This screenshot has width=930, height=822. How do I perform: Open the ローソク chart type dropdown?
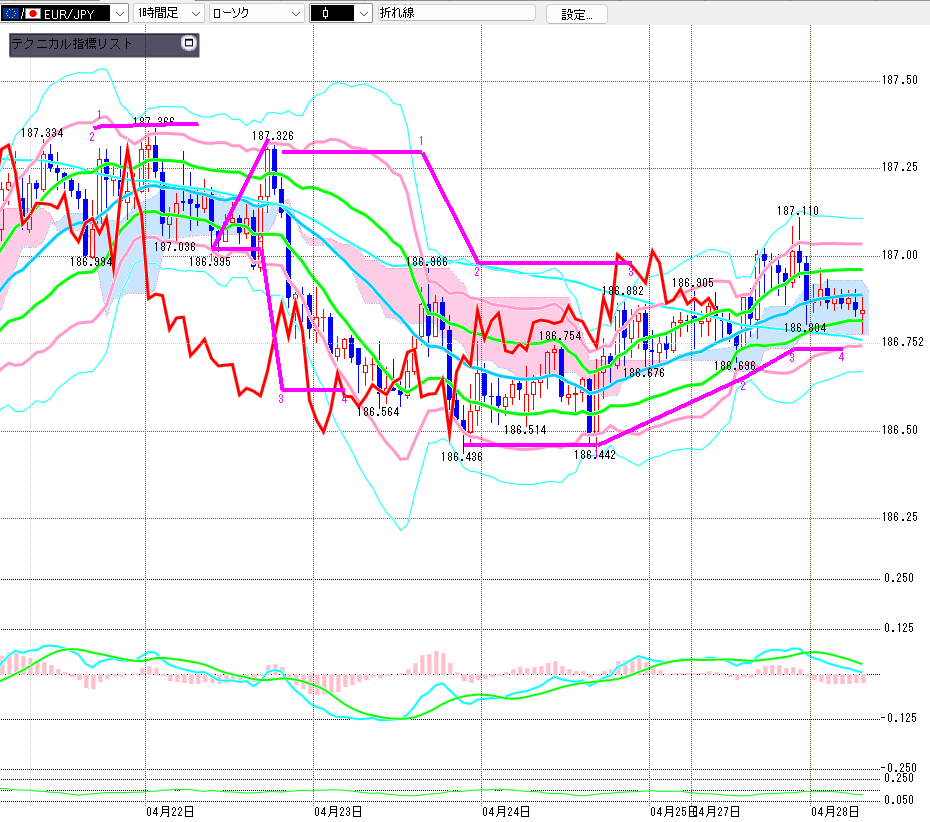(295, 13)
